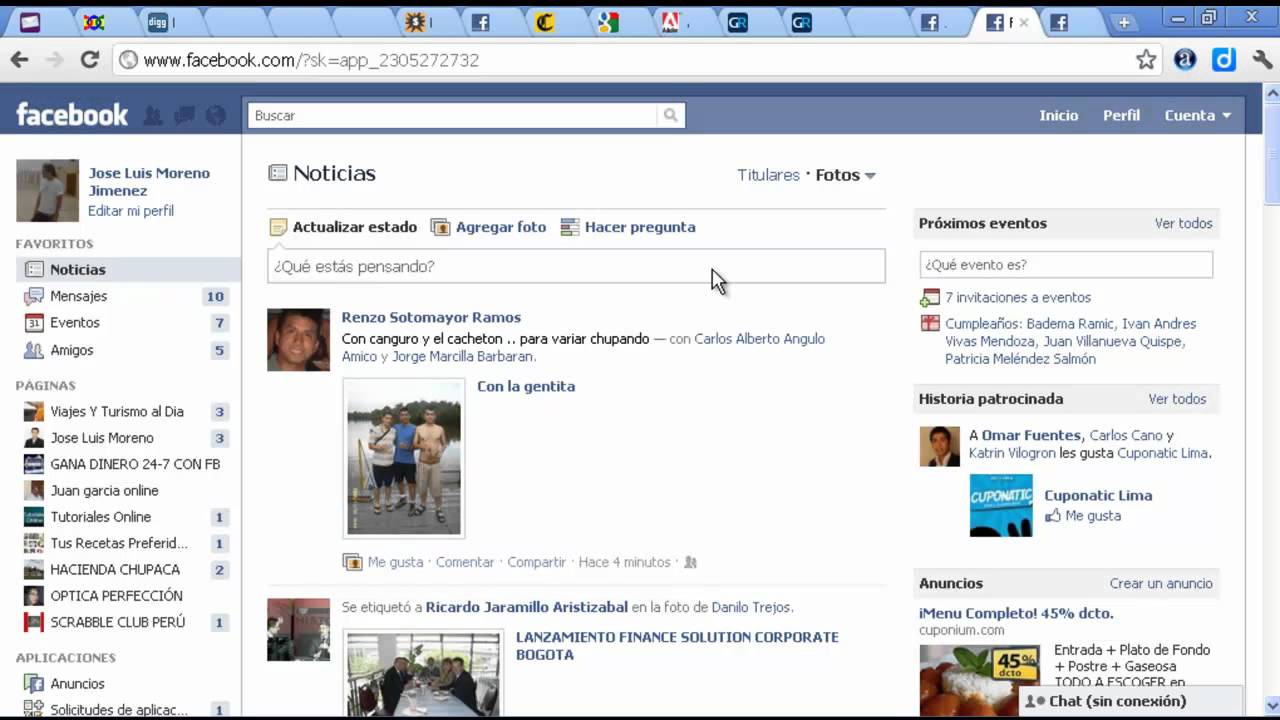Screen dimensions: 1280x720
Task: Click the browser forward arrow
Action: click(54, 60)
